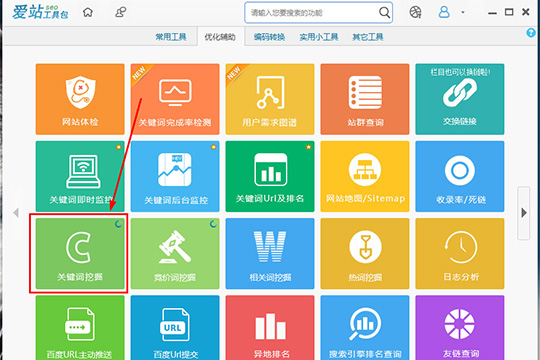540x360 pixels.
Task: Toggle favorite star on 关键词即时监控 tile
Action: coord(119,147)
